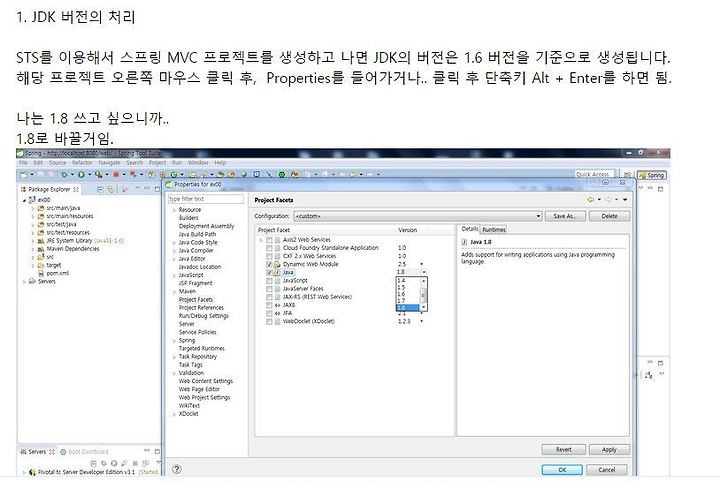This screenshot has width=720, height=482.
Task: Open the Window menu
Action: tap(198, 163)
